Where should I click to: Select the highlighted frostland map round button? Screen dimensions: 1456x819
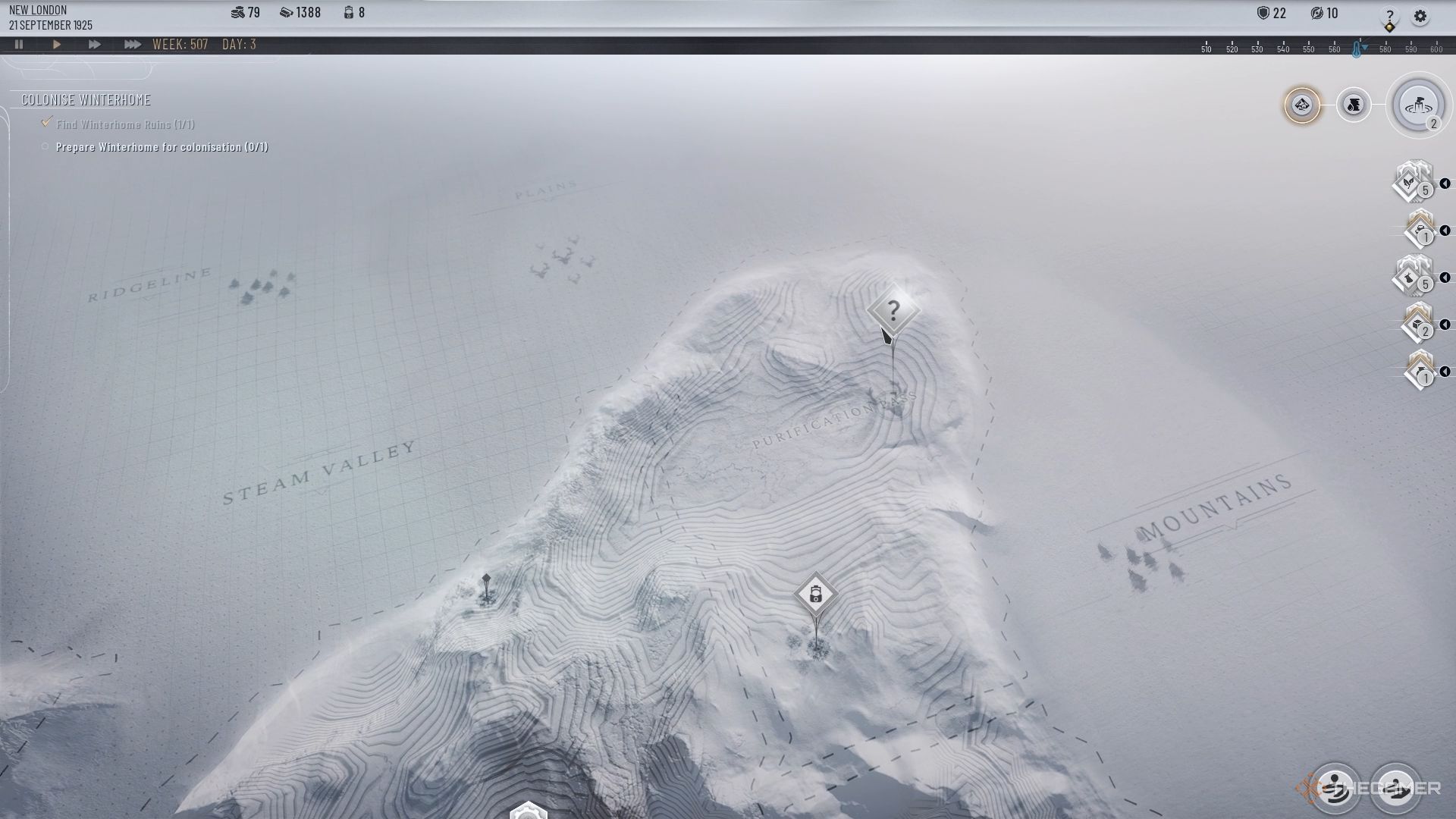point(1302,105)
